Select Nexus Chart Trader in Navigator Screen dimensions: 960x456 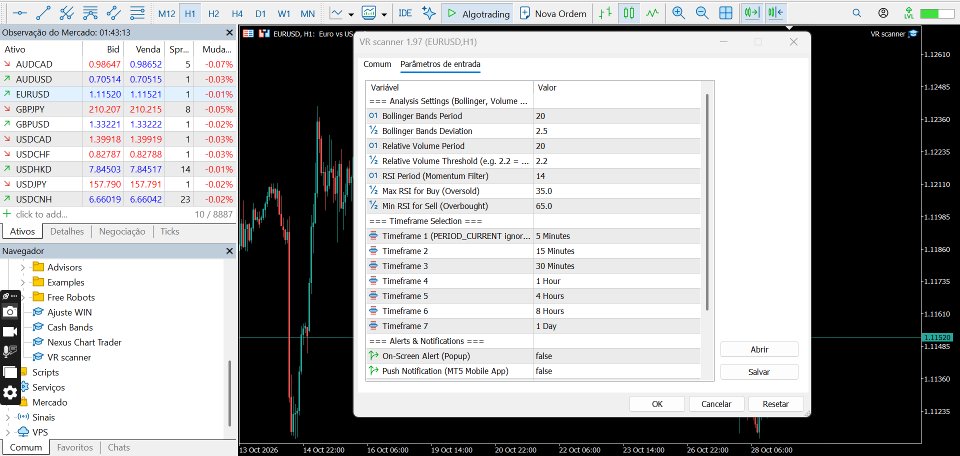pyautogui.click(x=84, y=342)
